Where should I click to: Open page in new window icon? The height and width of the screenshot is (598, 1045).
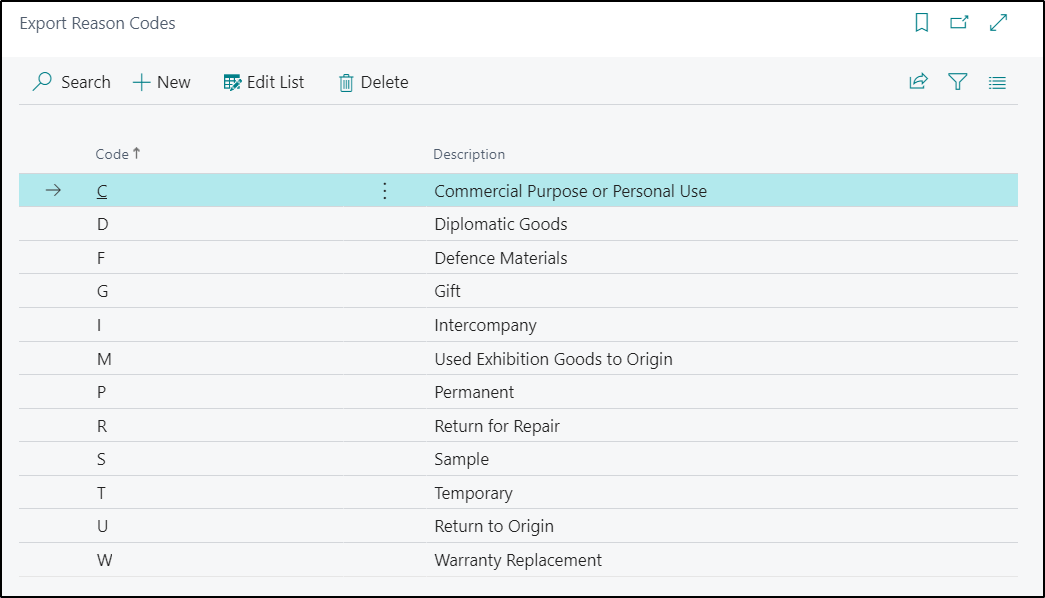coord(959,23)
